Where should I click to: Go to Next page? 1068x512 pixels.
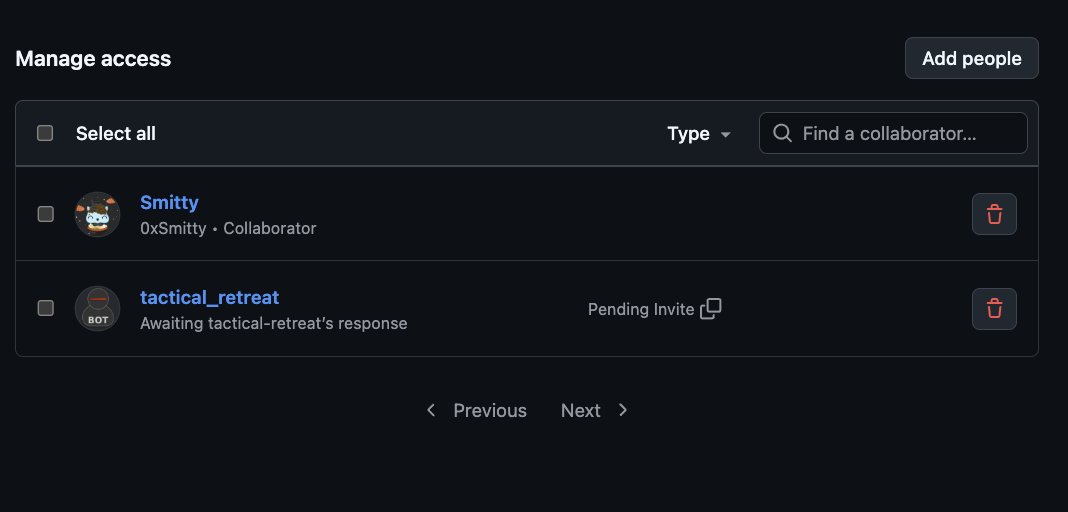pyautogui.click(x=594, y=410)
